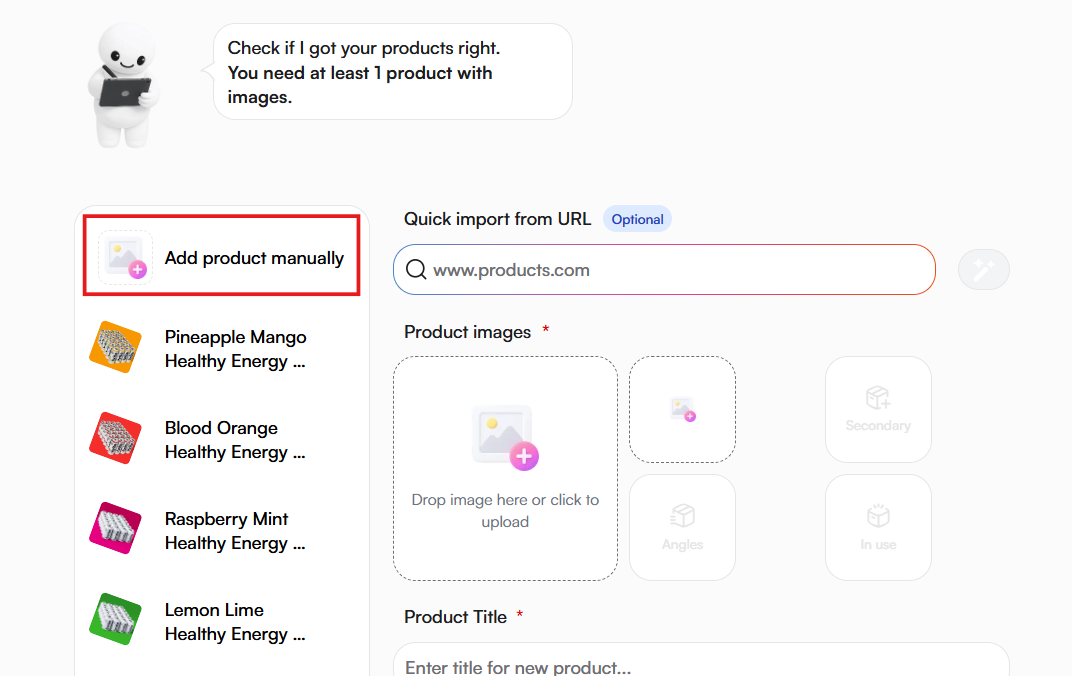Open the Raspberry Mint product thumbnail

(x=115, y=530)
